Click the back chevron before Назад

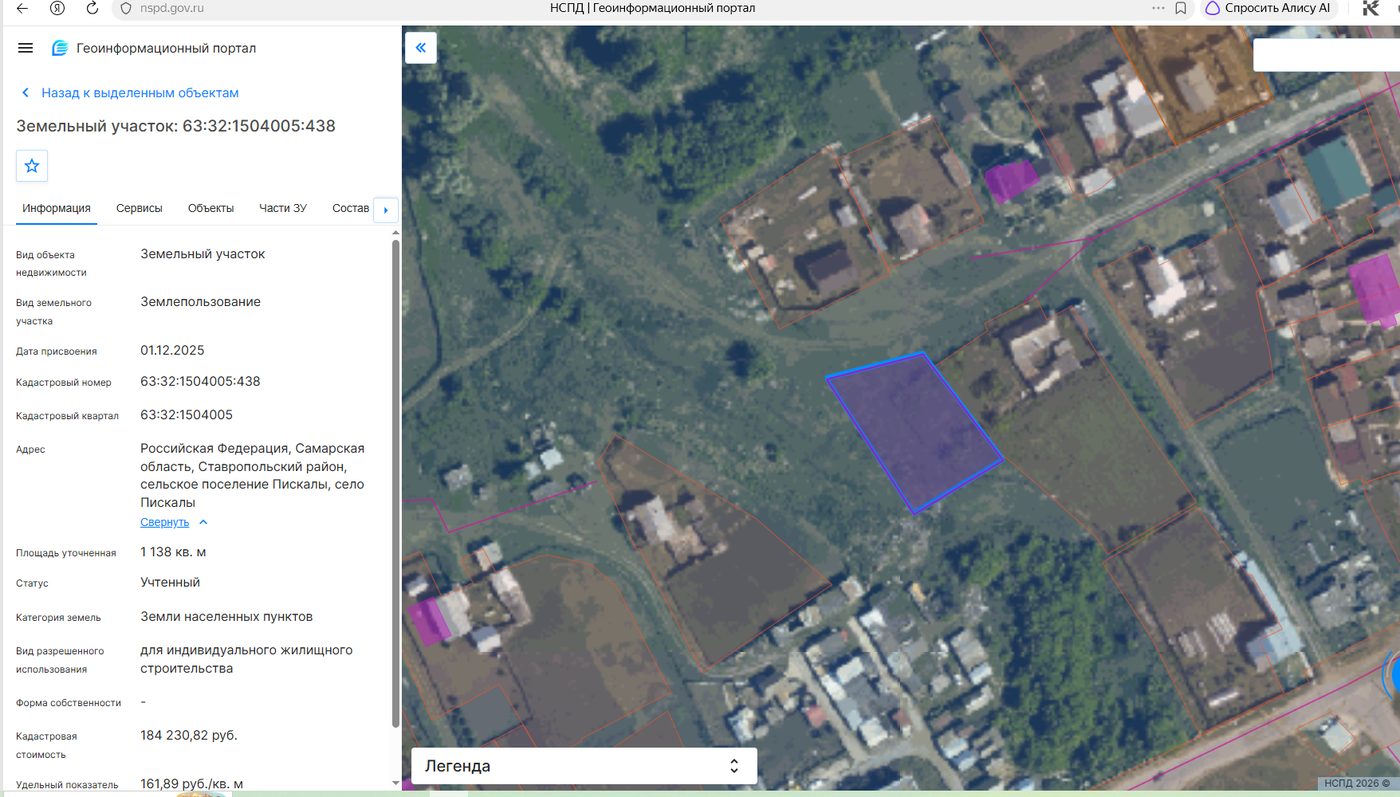(x=26, y=93)
